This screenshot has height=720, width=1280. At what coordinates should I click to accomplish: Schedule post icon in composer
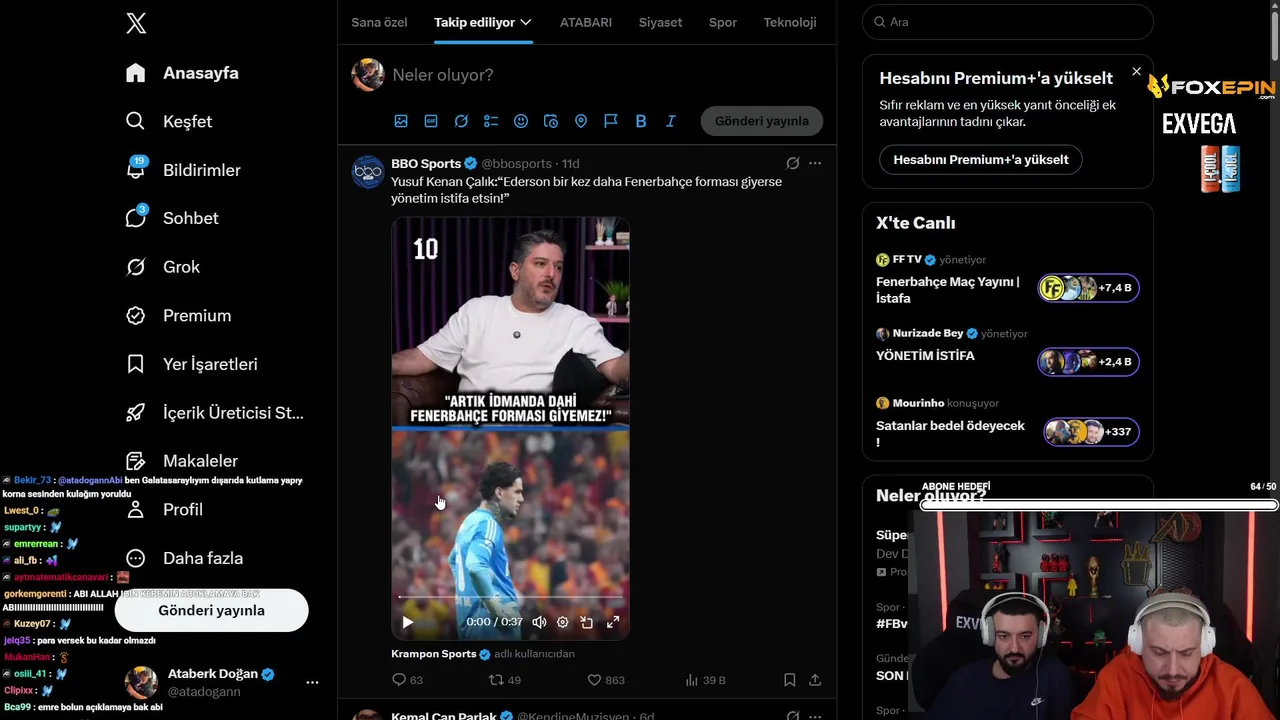click(551, 121)
